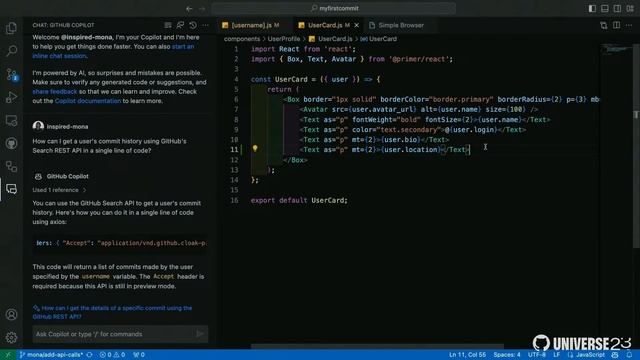
Task: Open the UserCard symbol breadcrumb
Action: (379, 39)
